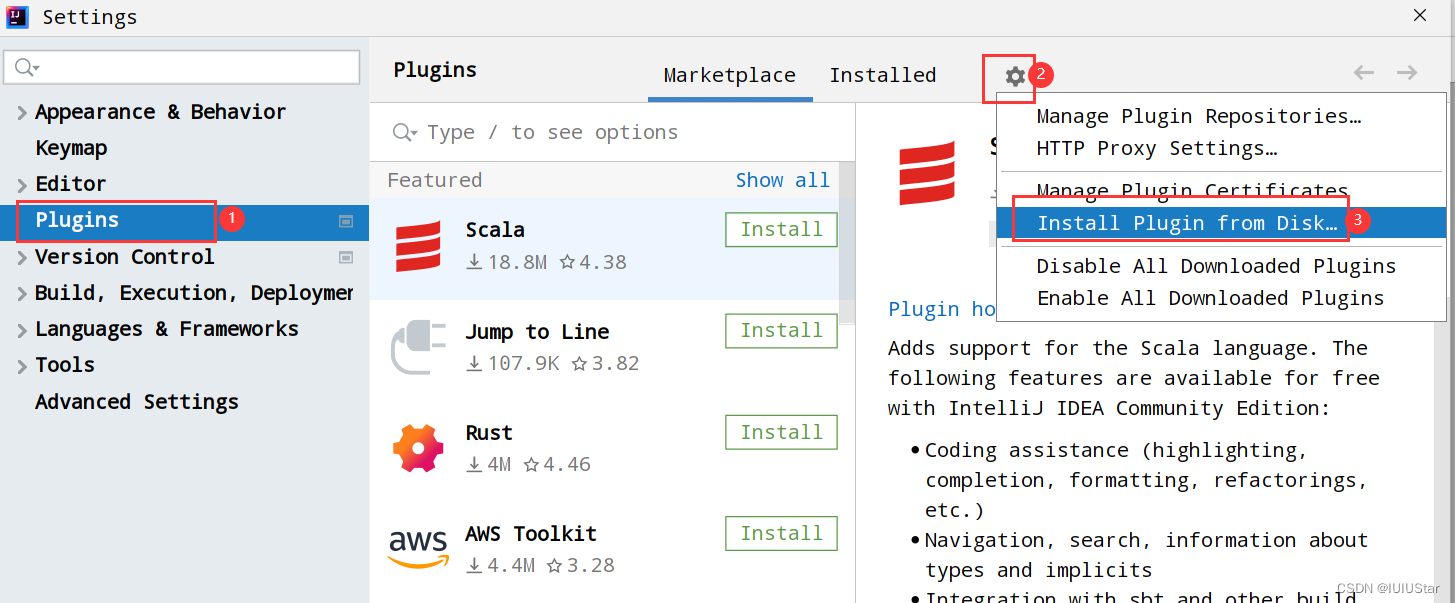Choose Install Plugin from Disk menu item

coord(1221,223)
